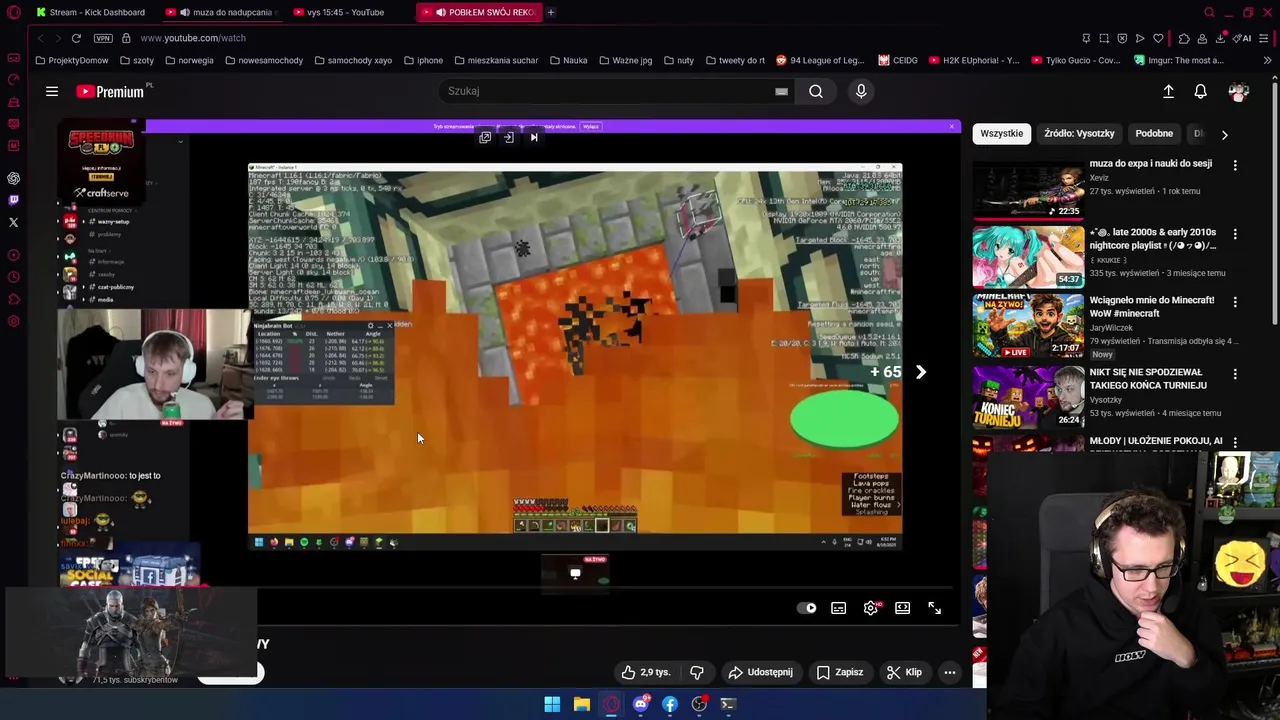Open 'NIKT SIĘ NIE SPODZIEWAŁ' video title

1148,378
